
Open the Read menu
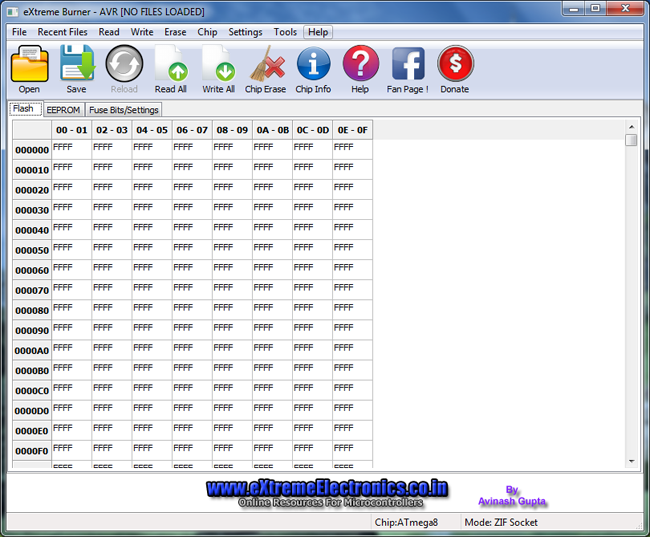pyautogui.click(x=109, y=32)
